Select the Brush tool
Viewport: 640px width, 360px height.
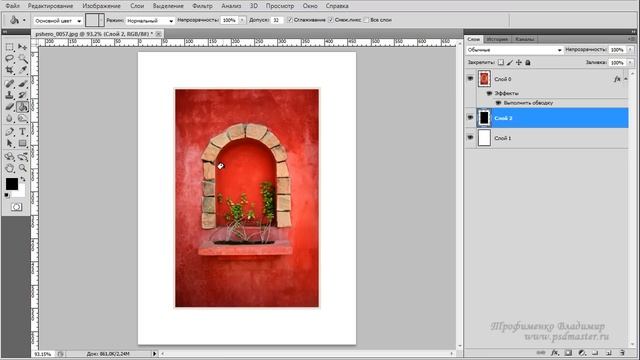(x=22, y=84)
